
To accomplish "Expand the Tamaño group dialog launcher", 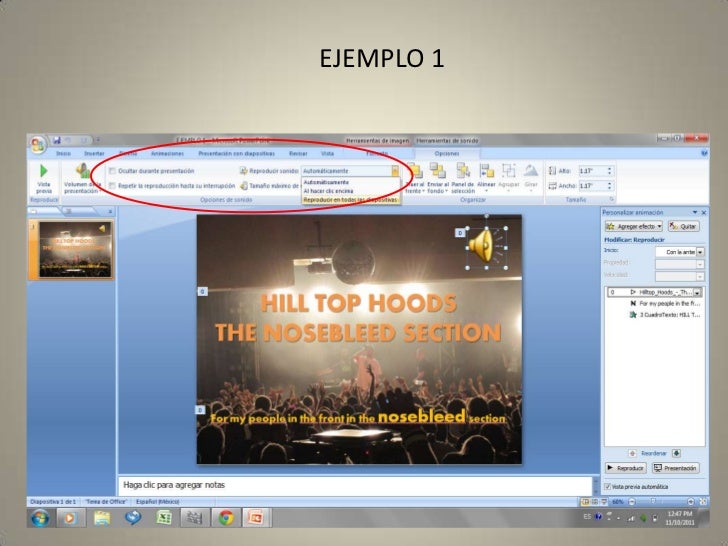I will tap(611, 199).
